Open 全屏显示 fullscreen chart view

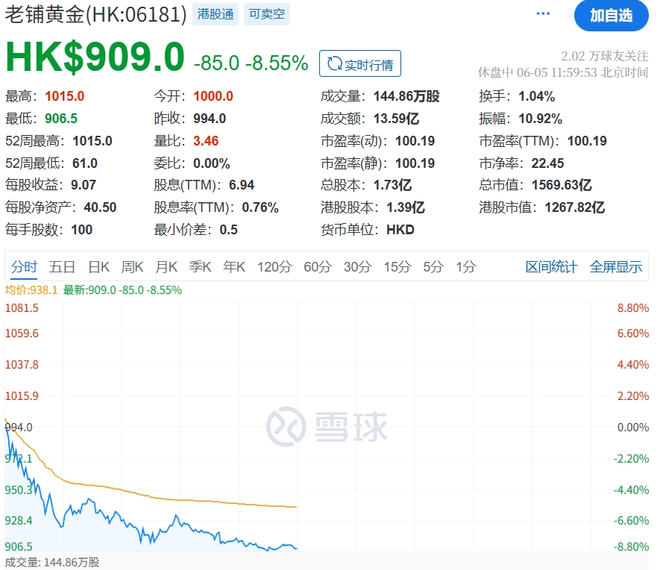615,266
